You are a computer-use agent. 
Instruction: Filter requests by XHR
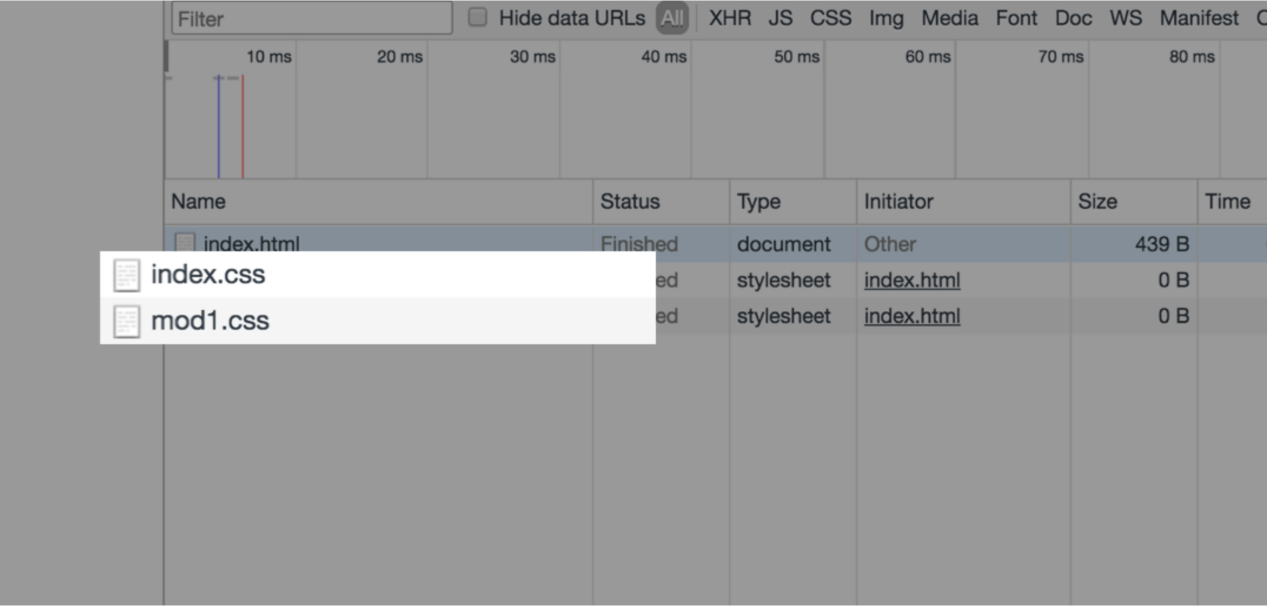(730, 18)
